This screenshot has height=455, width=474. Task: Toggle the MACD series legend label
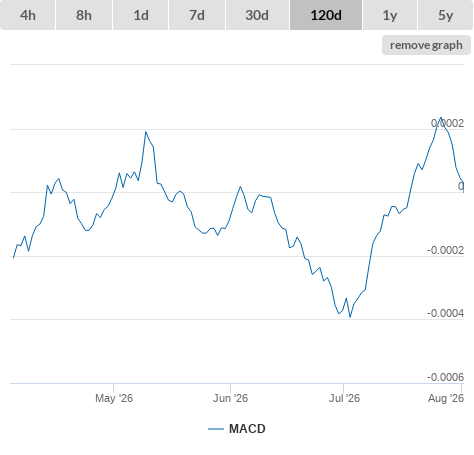pyautogui.click(x=247, y=429)
